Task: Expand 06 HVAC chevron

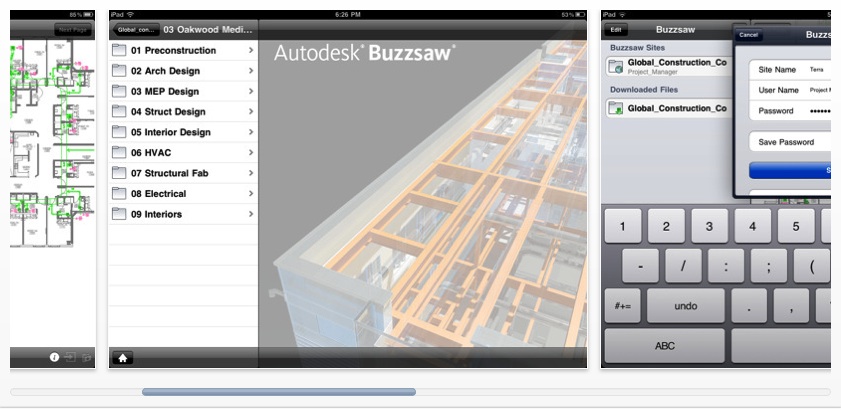Action: click(250, 152)
